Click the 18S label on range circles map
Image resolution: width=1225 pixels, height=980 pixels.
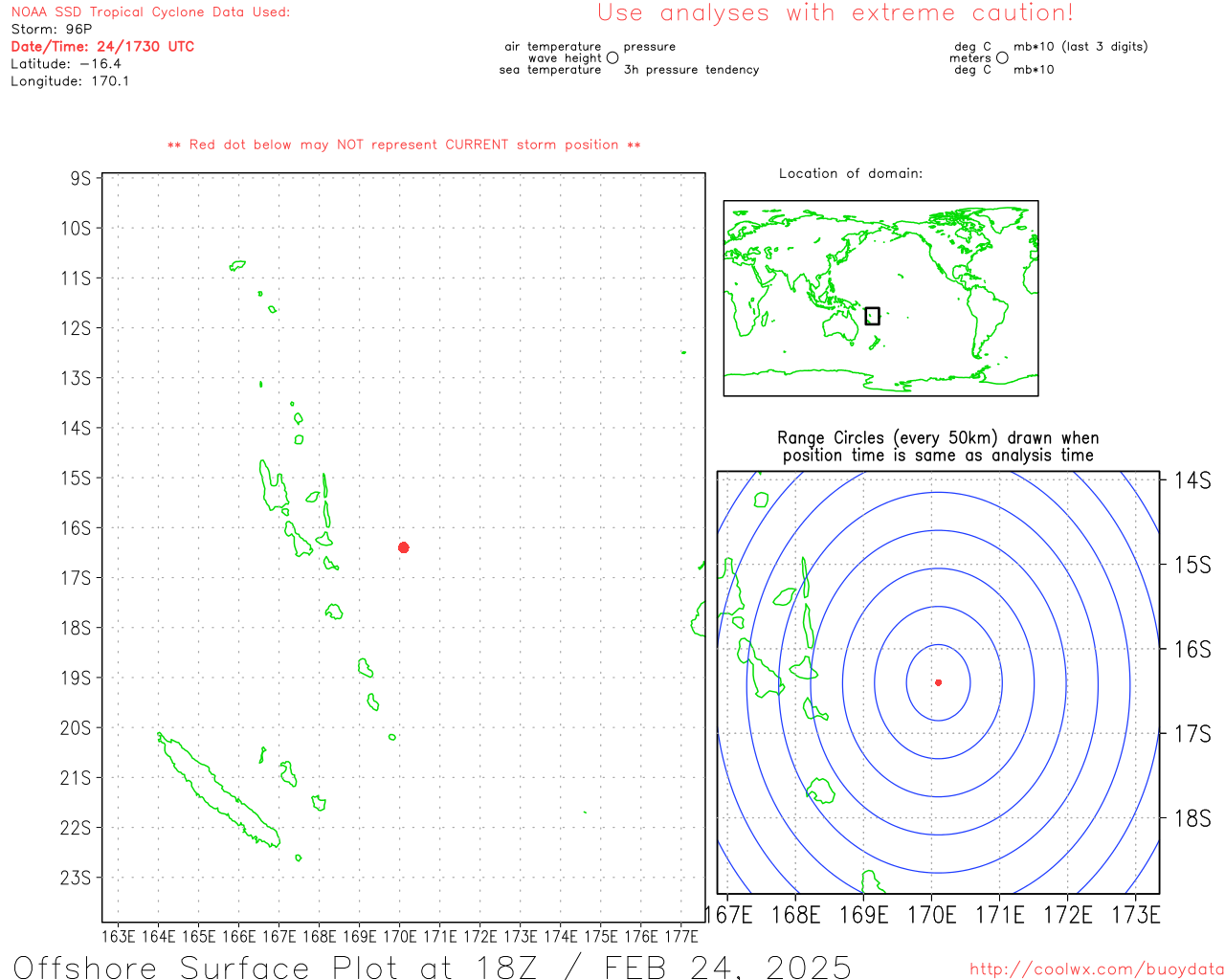point(1192,818)
